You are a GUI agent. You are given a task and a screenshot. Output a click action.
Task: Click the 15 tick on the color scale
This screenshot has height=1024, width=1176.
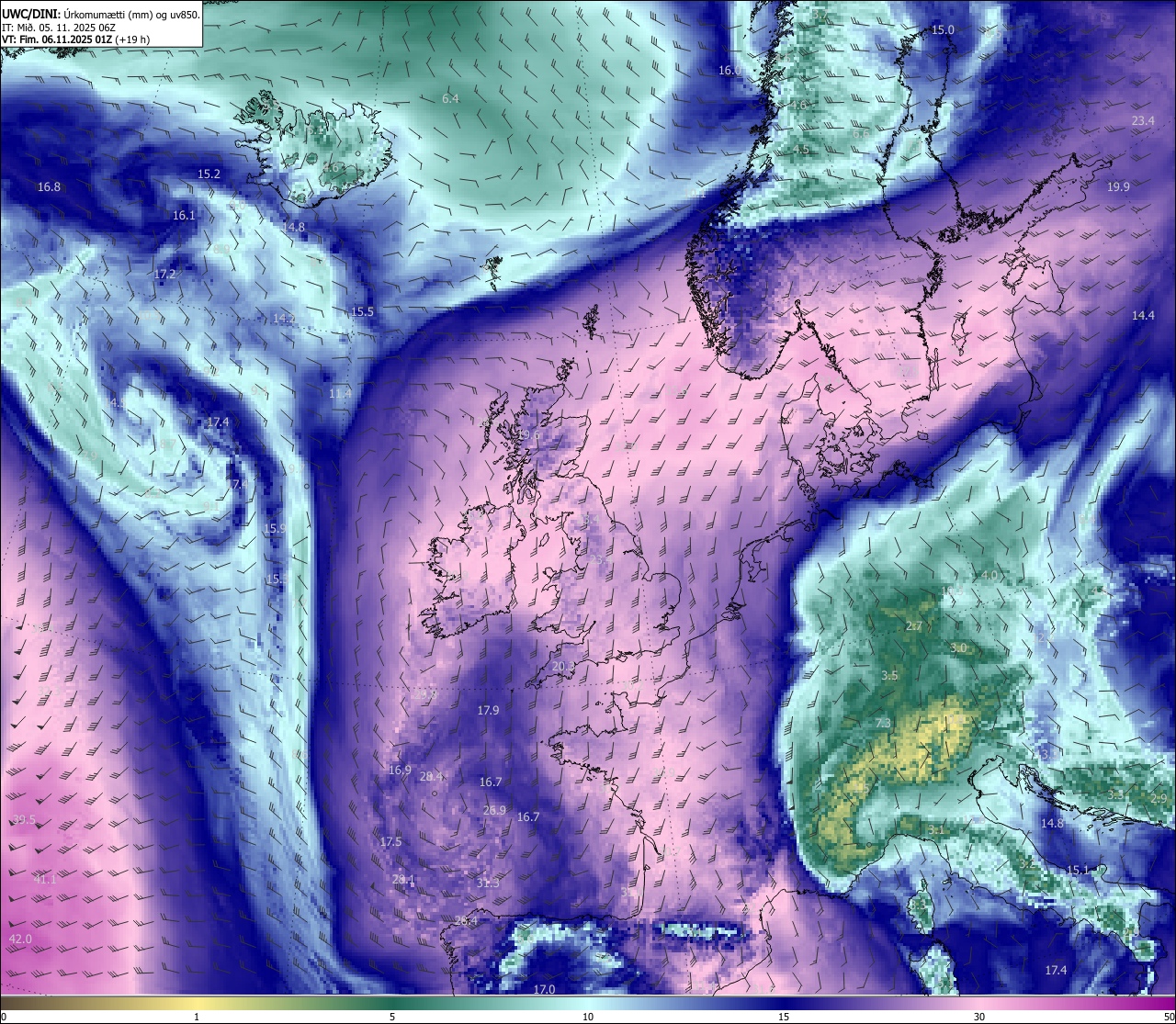(784, 1017)
